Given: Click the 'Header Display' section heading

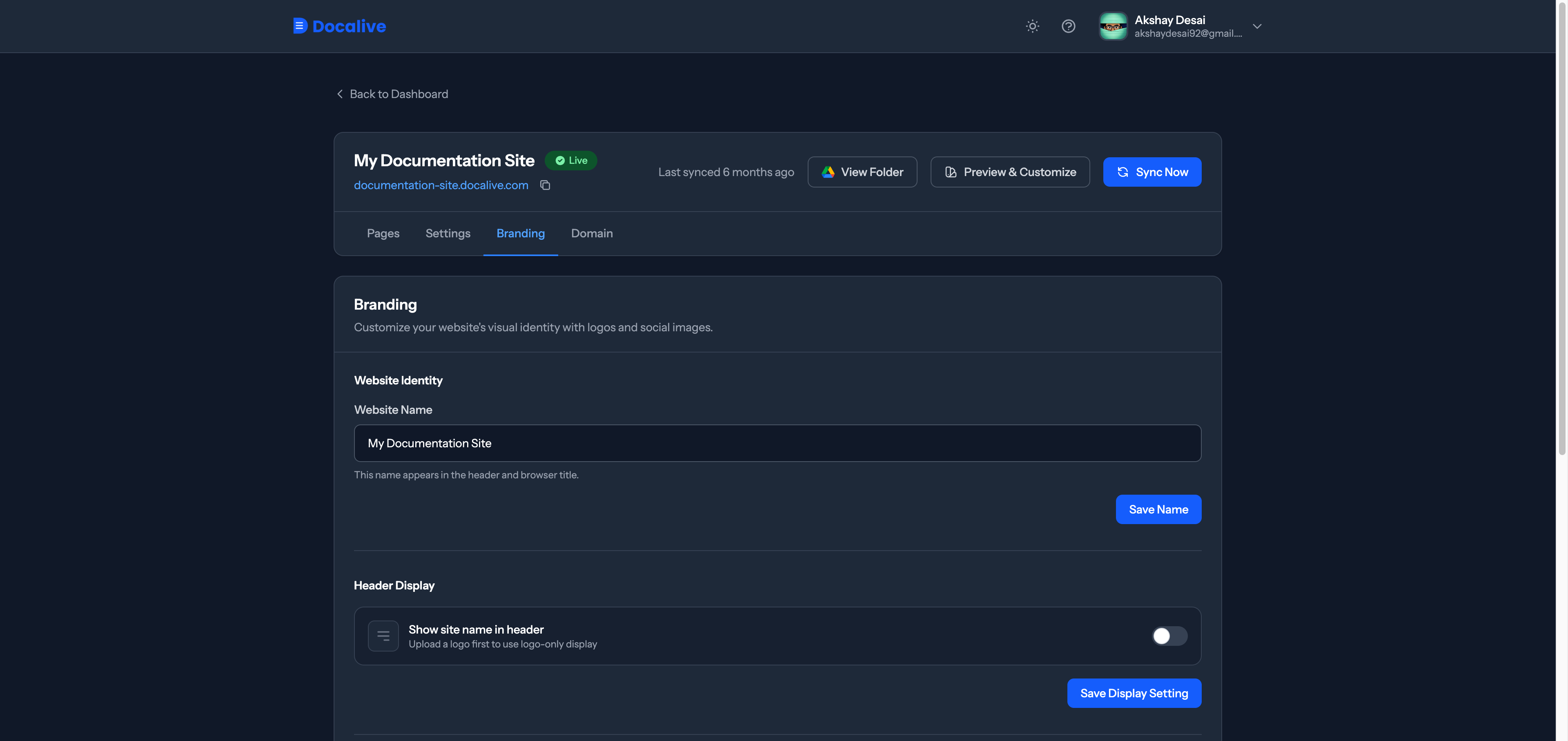Looking at the screenshot, I should pyautogui.click(x=394, y=585).
